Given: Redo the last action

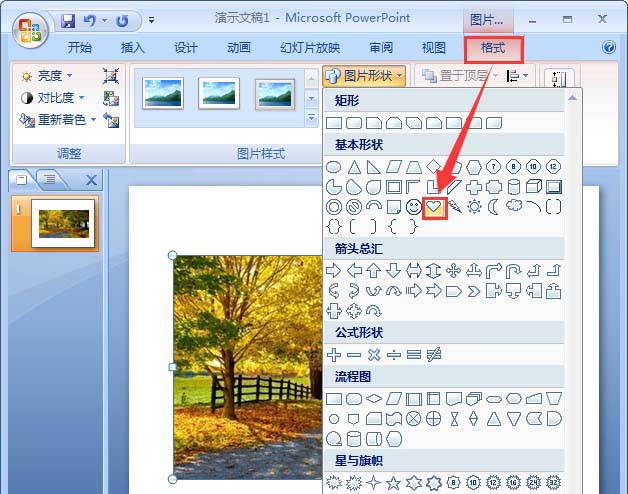Looking at the screenshot, I should [122, 21].
